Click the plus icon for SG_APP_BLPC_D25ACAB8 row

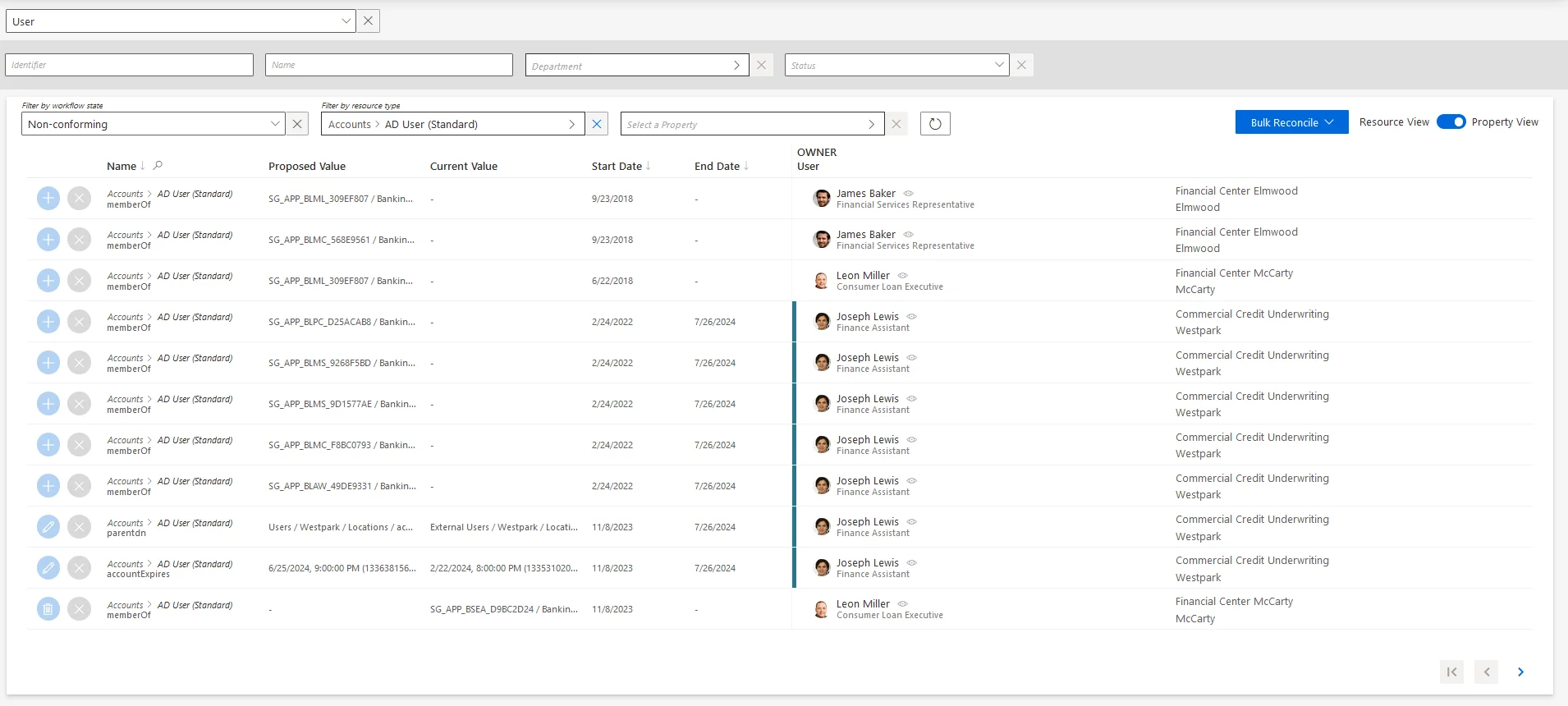[48, 322]
